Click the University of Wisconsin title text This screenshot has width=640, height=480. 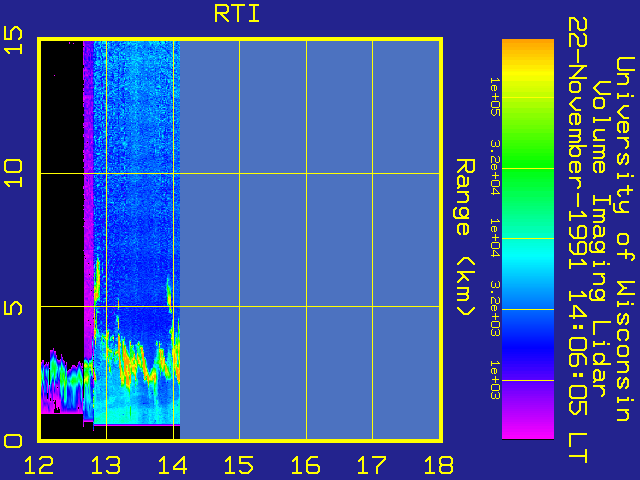pyautogui.click(x=624, y=239)
